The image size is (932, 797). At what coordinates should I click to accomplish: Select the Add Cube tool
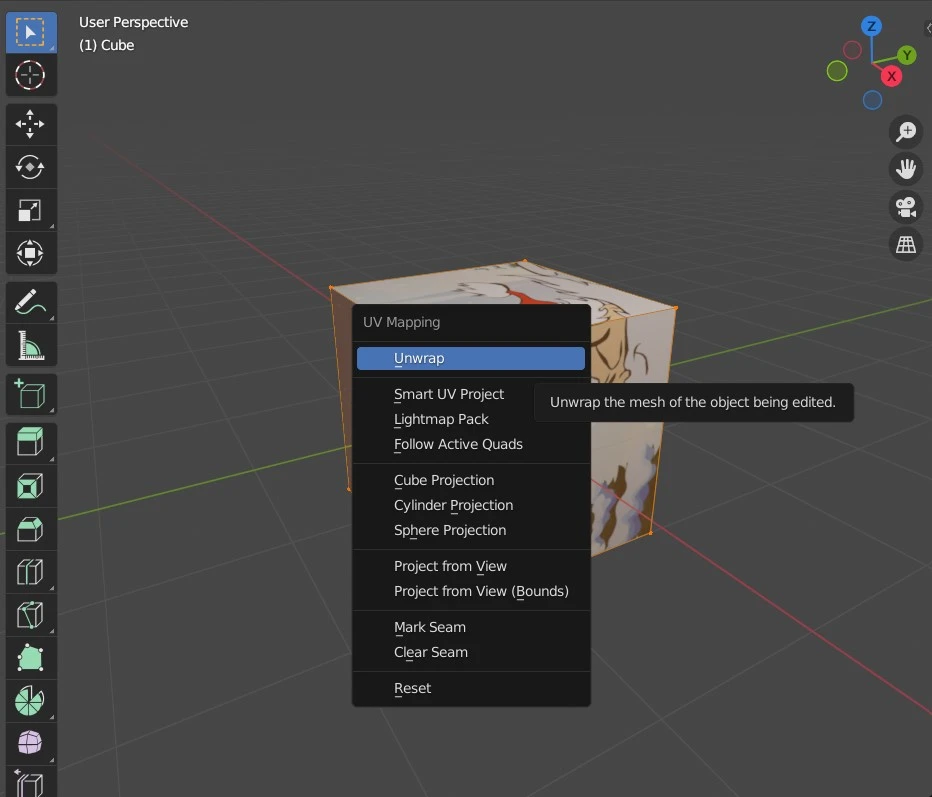pyautogui.click(x=31, y=394)
